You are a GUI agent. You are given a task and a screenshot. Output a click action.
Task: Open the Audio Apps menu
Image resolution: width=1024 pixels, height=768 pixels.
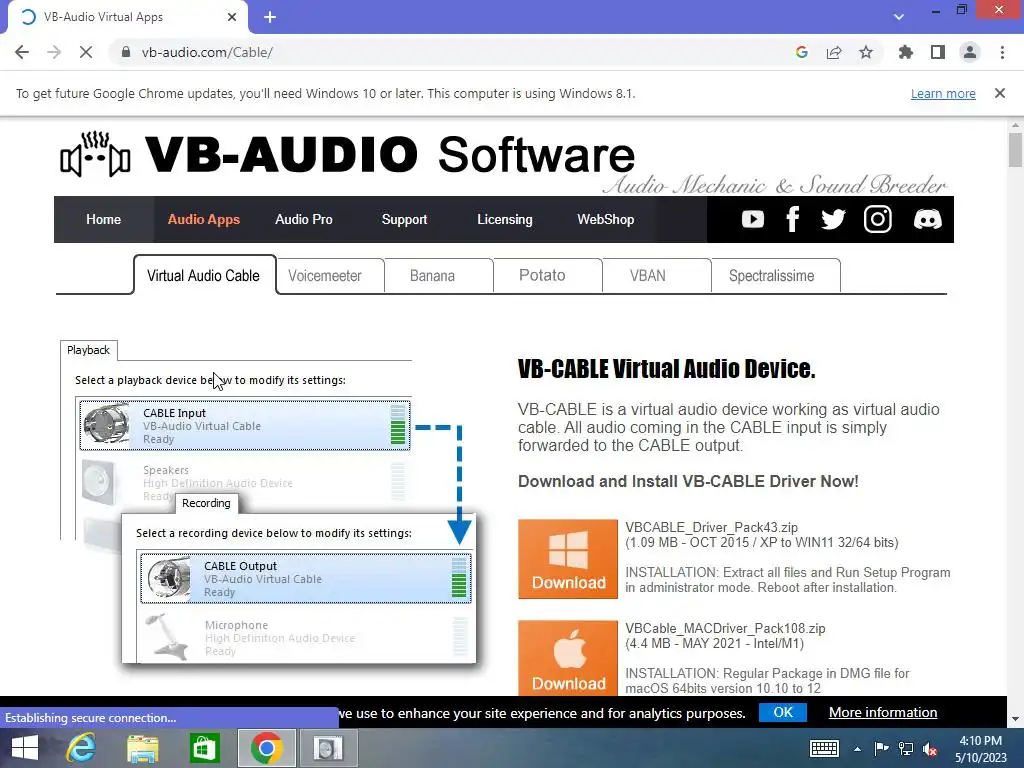click(x=204, y=219)
